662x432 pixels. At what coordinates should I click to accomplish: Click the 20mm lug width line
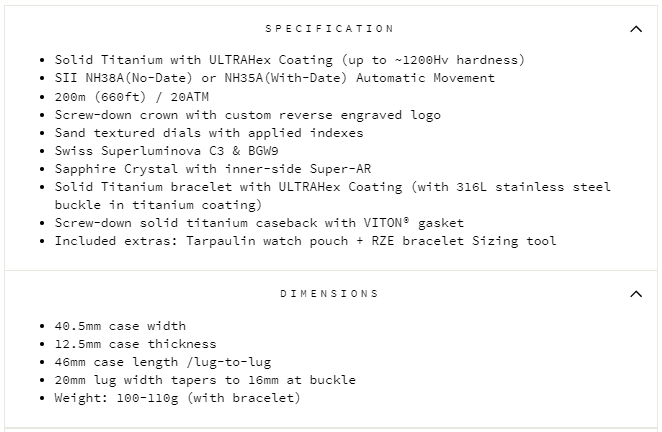pyautogui.click(x=205, y=380)
